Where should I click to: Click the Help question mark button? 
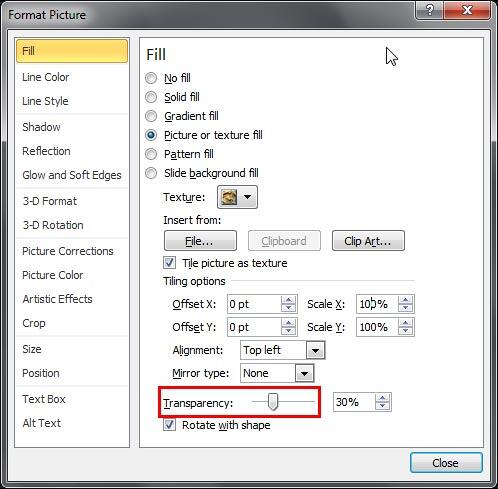tap(430, 10)
